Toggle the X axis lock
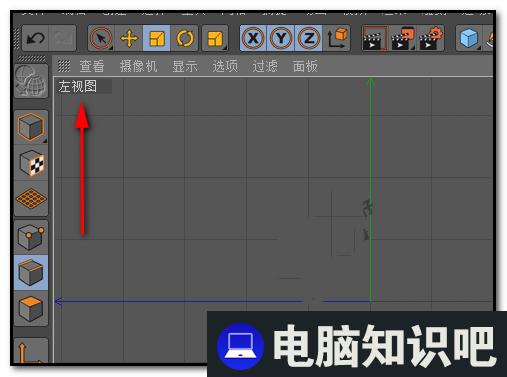 (253, 38)
